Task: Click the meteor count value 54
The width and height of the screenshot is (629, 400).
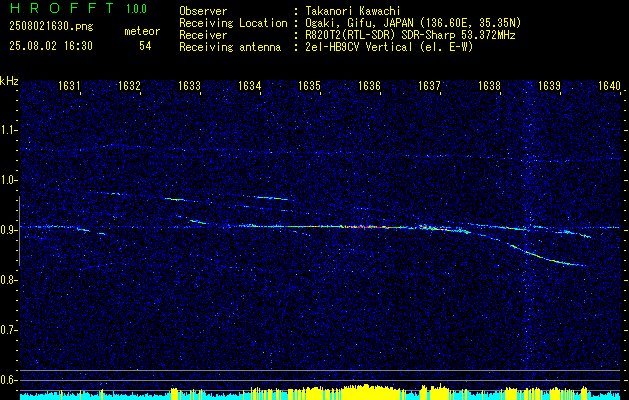Action: pyautogui.click(x=145, y=46)
